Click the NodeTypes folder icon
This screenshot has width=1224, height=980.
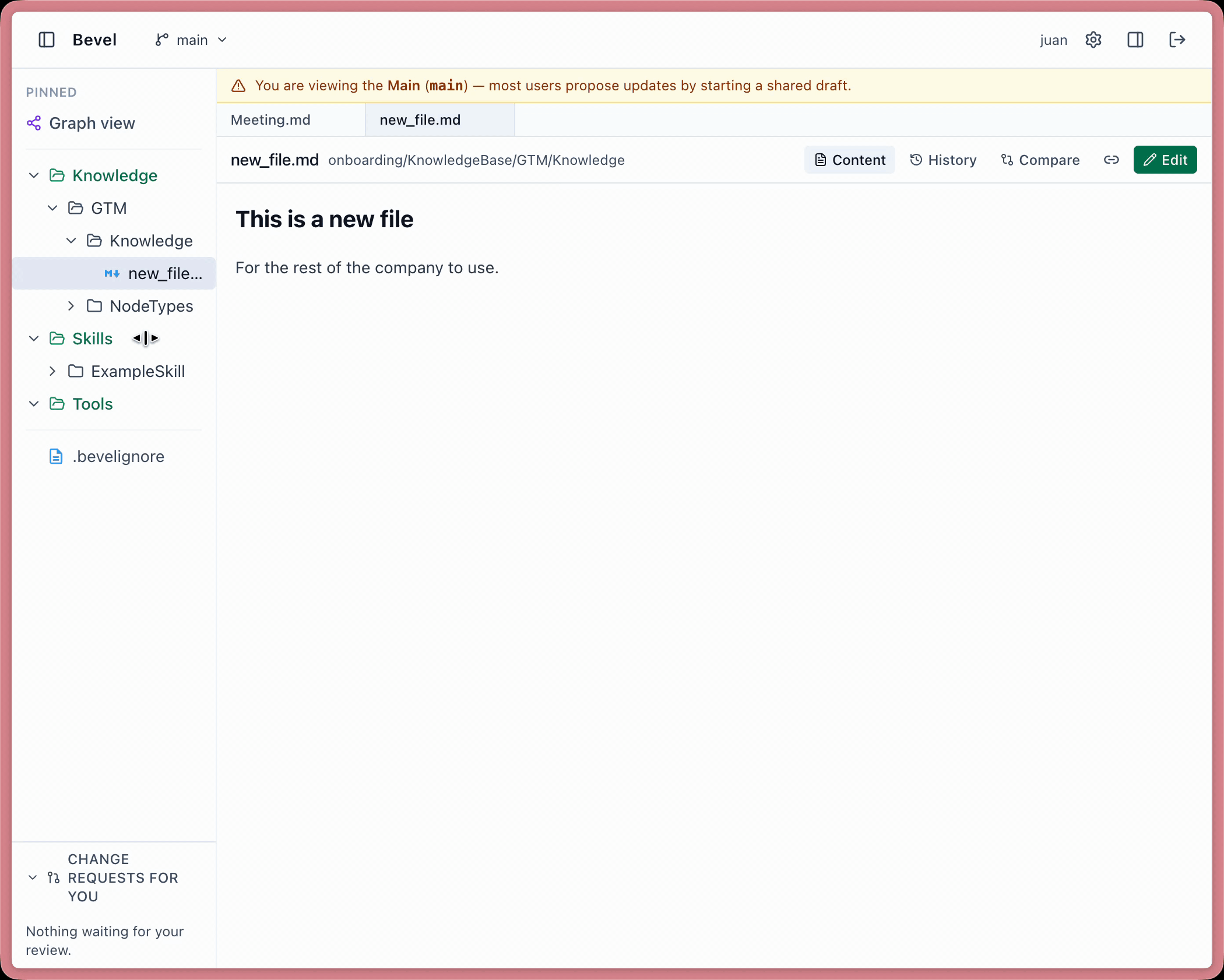[94, 306]
